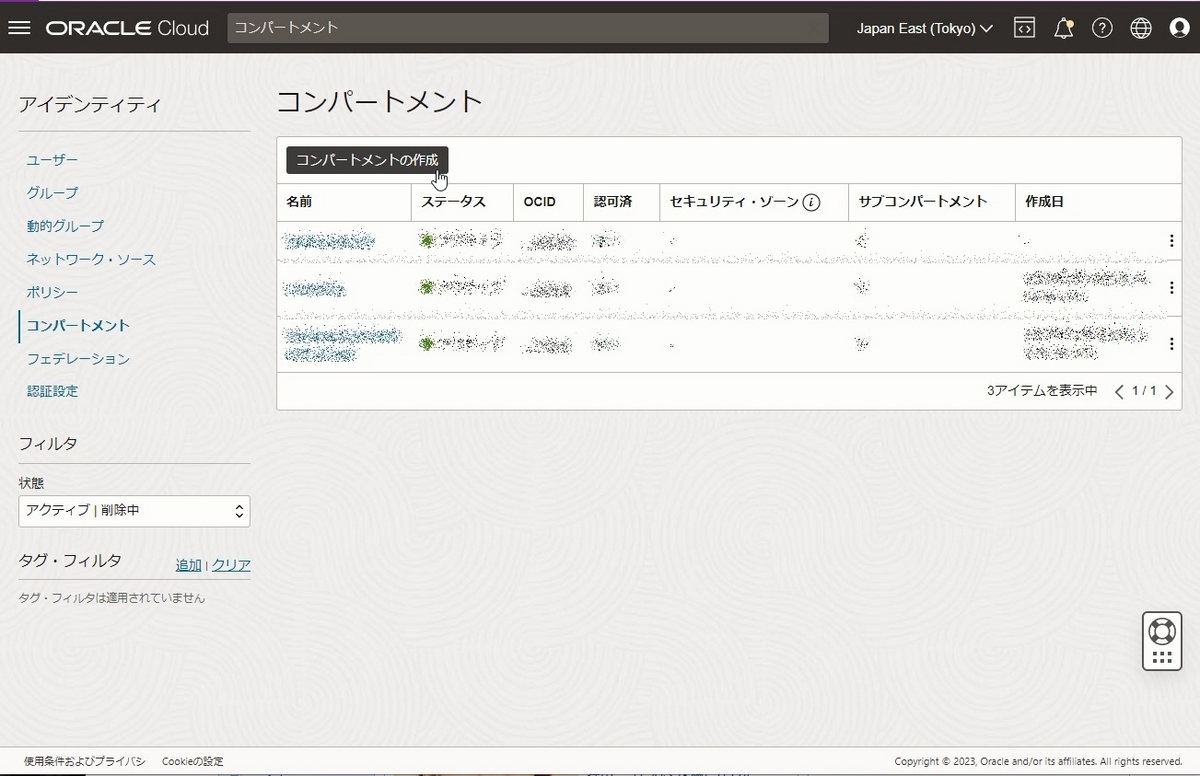Open the action menu of the last compartment row
Viewport: 1200px width, 776px height.
click(1171, 343)
